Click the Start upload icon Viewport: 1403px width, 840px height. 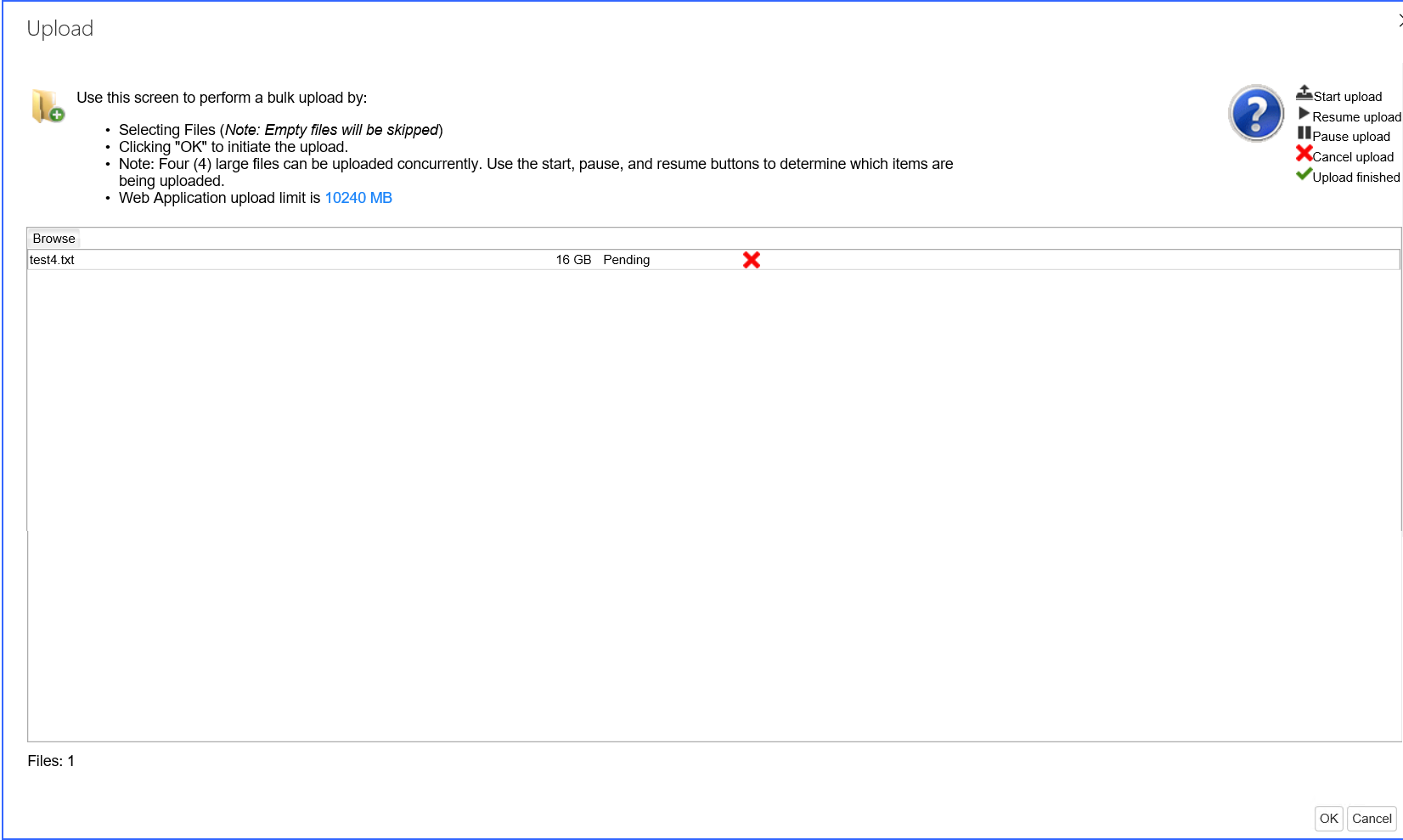point(1305,92)
